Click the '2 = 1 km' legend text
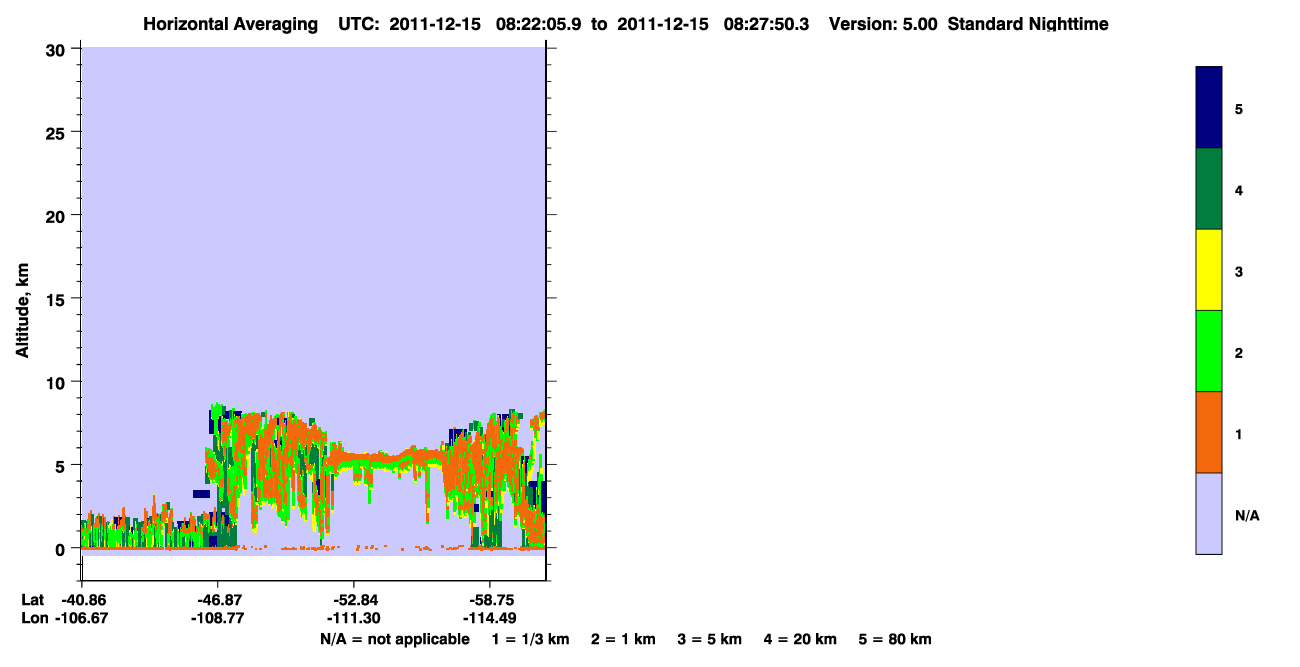 pyautogui.click(x=623, y=639)
